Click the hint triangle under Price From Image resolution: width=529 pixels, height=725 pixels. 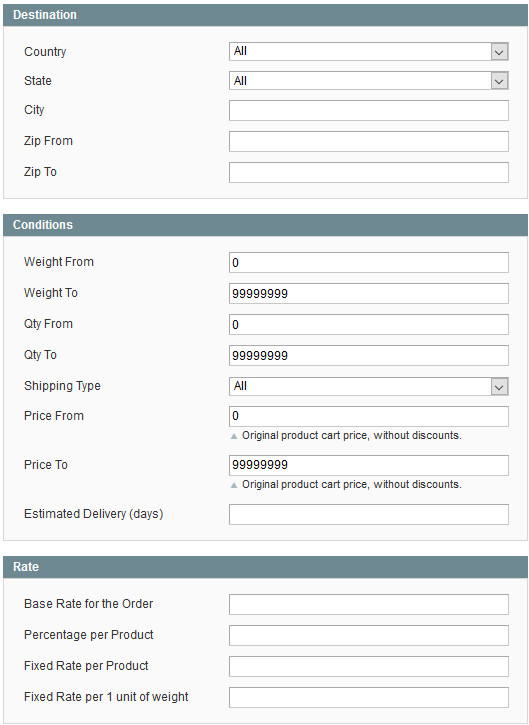[x=234, y=436]
